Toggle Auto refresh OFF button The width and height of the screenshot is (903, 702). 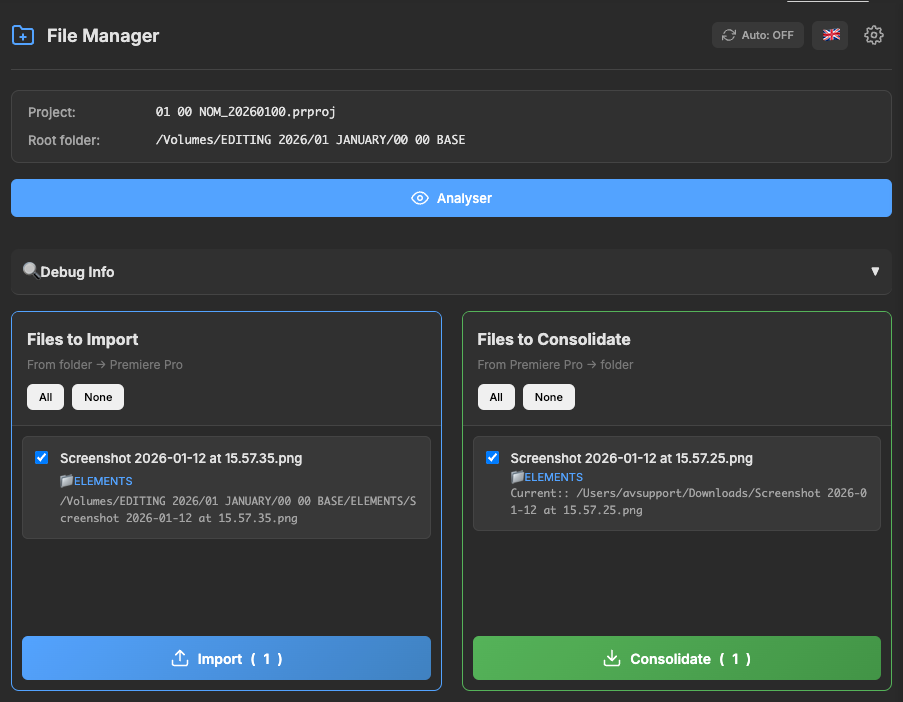tap(757, 35)
